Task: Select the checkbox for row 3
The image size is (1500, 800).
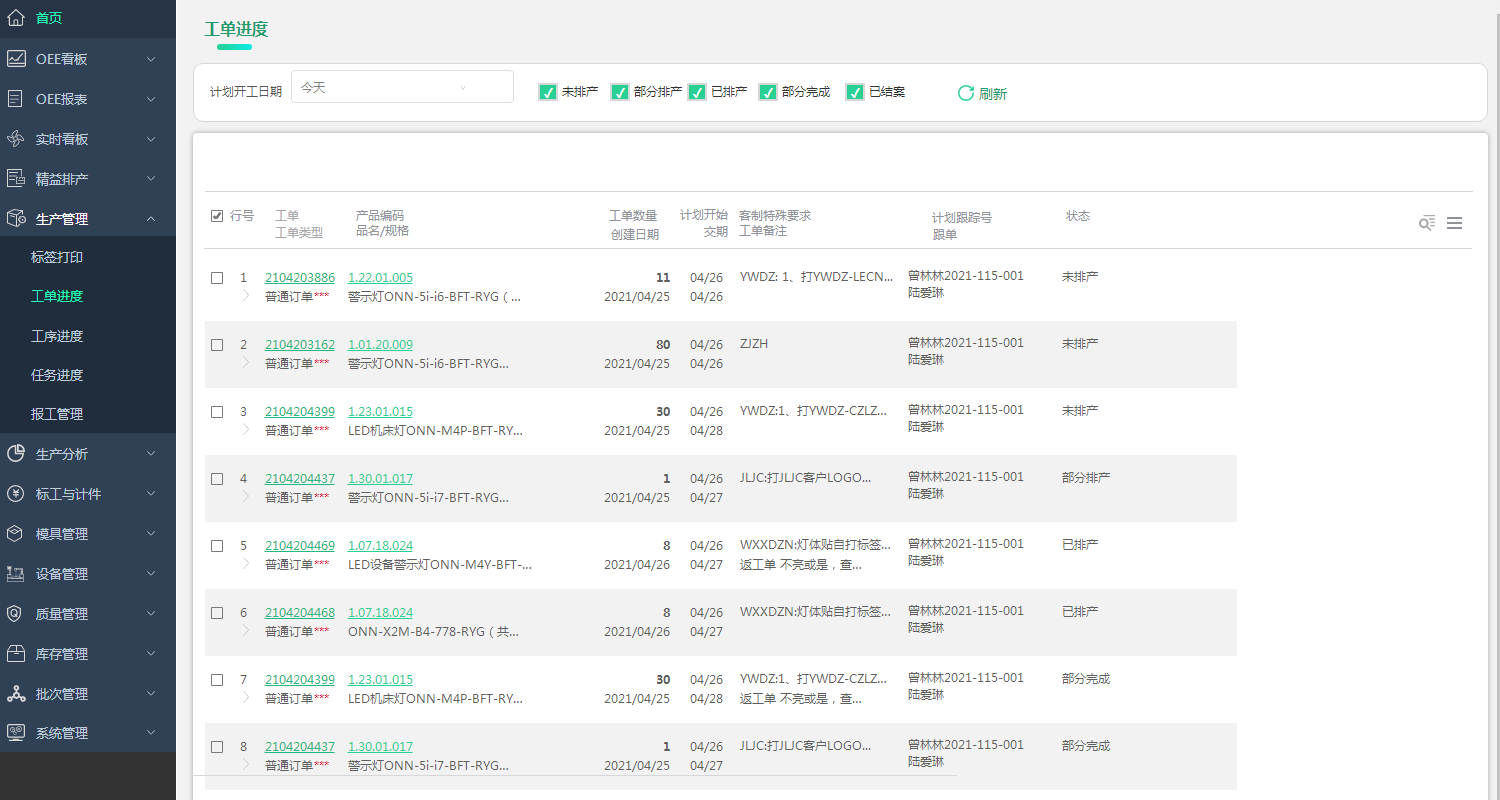Action: click(217, 412)
